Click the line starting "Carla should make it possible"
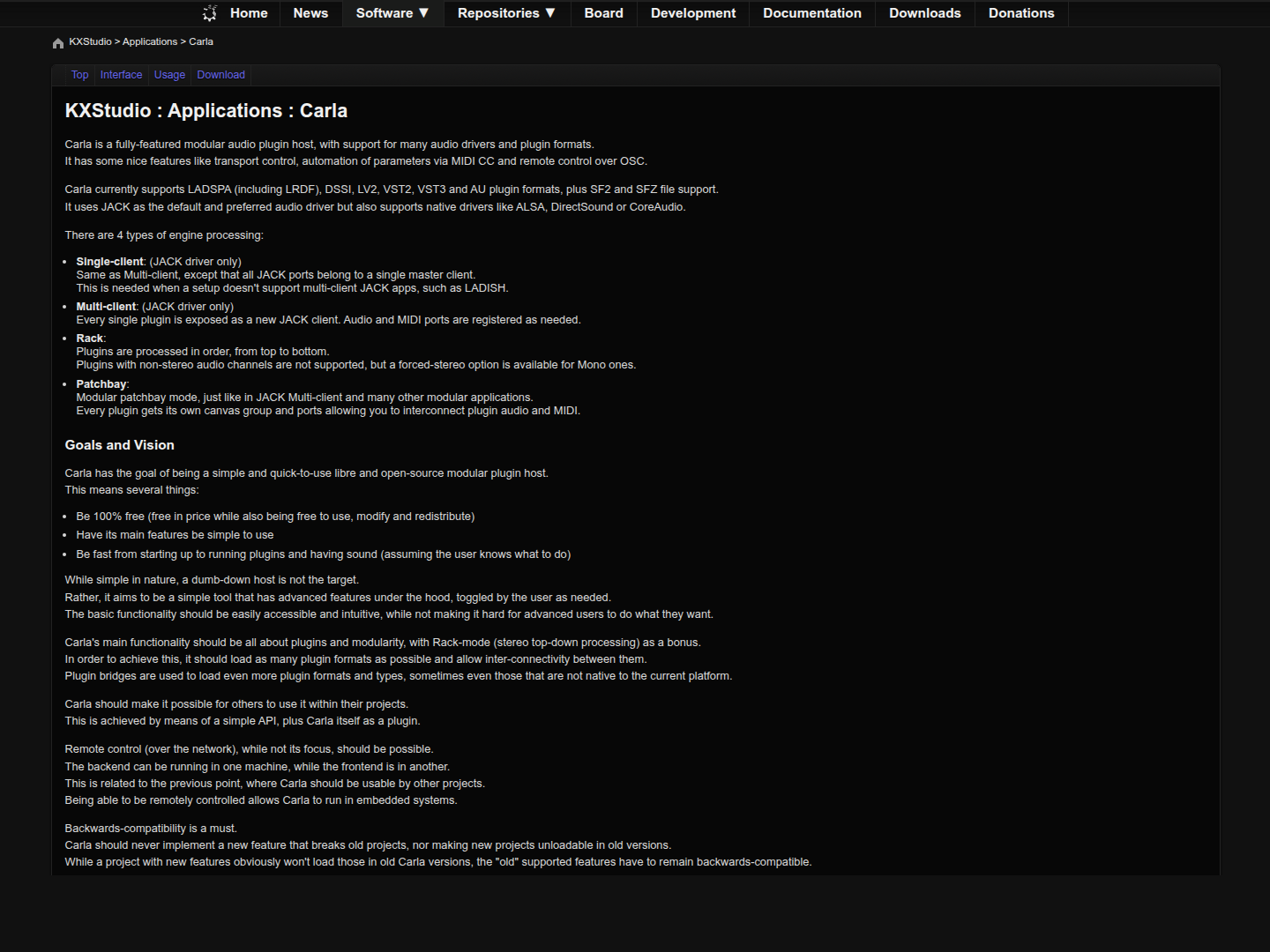Image resolution: width=1270 pixels, height=952 pixels. (x=236, y=704)
